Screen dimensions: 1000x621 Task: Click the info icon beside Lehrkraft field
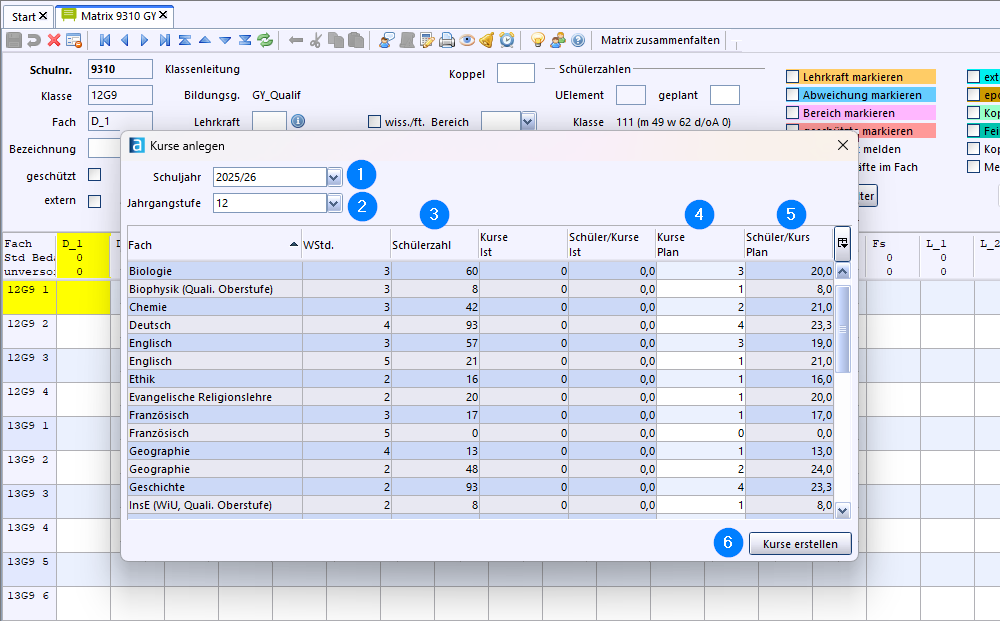[297, 121]
